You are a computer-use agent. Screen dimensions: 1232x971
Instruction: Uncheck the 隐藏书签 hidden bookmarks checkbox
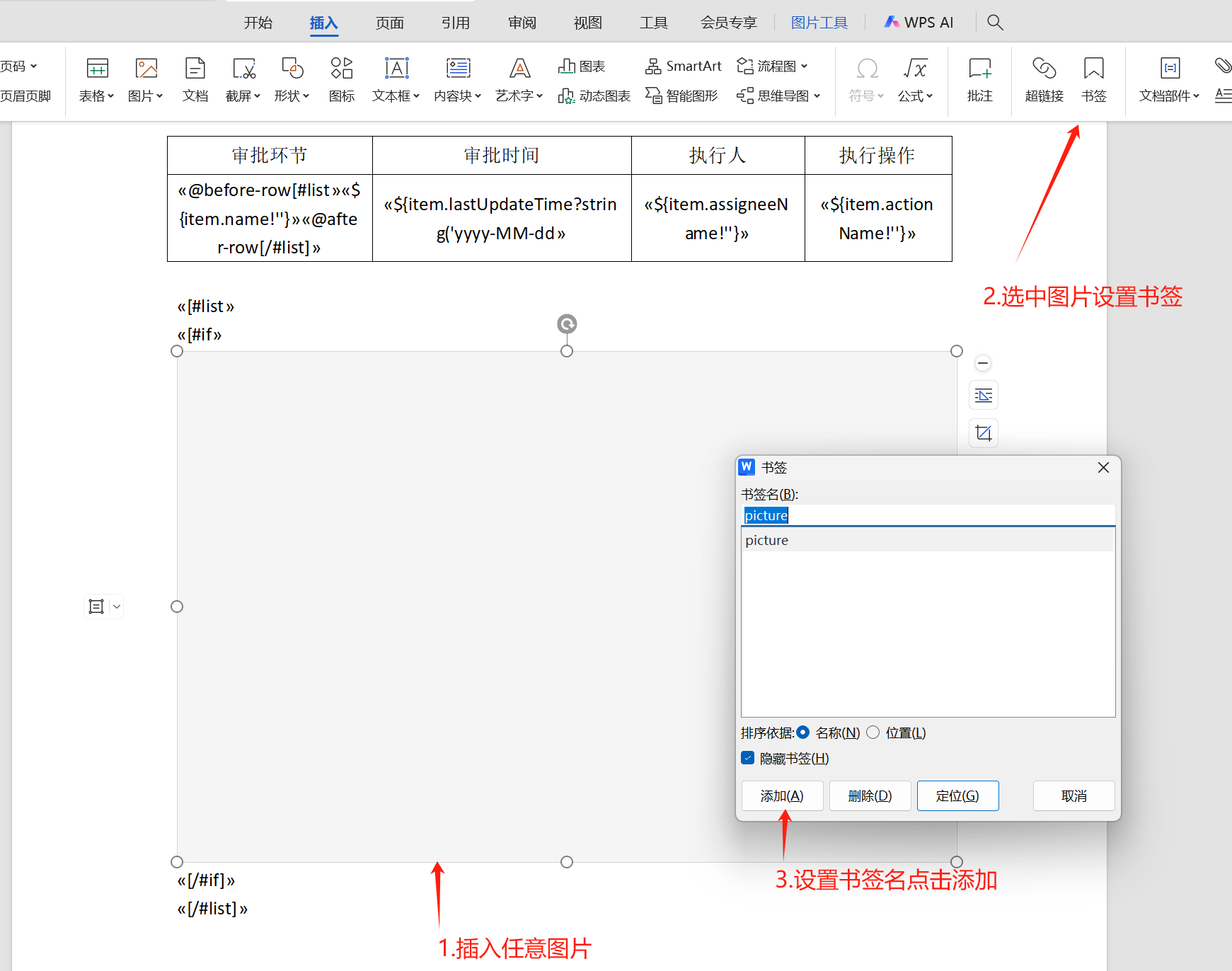(x=747, y=758)
